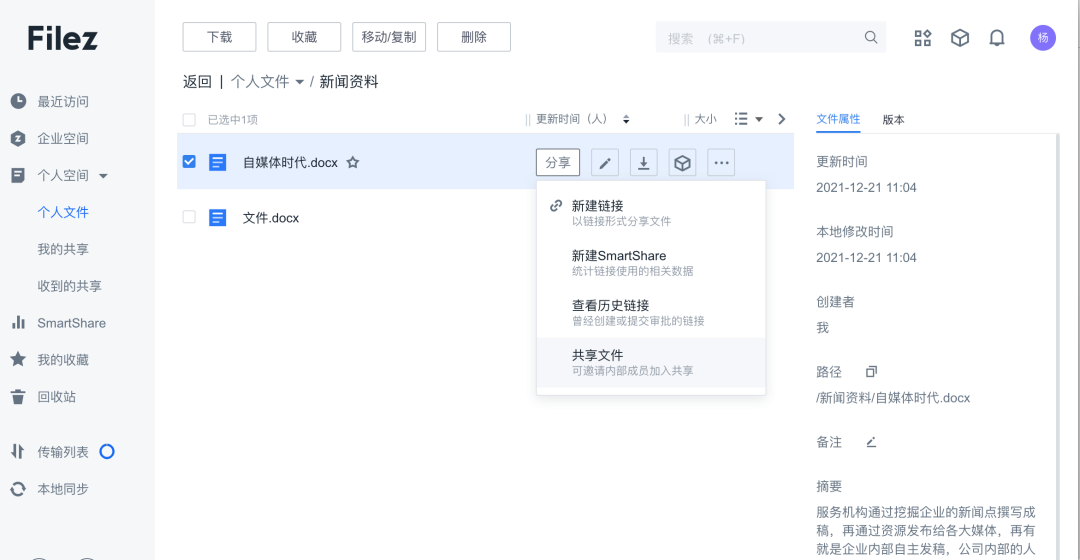Viewport: 1080px width, 560px height.
Task: Open 我的共享 in sidebar
Action: click(63, 249)
